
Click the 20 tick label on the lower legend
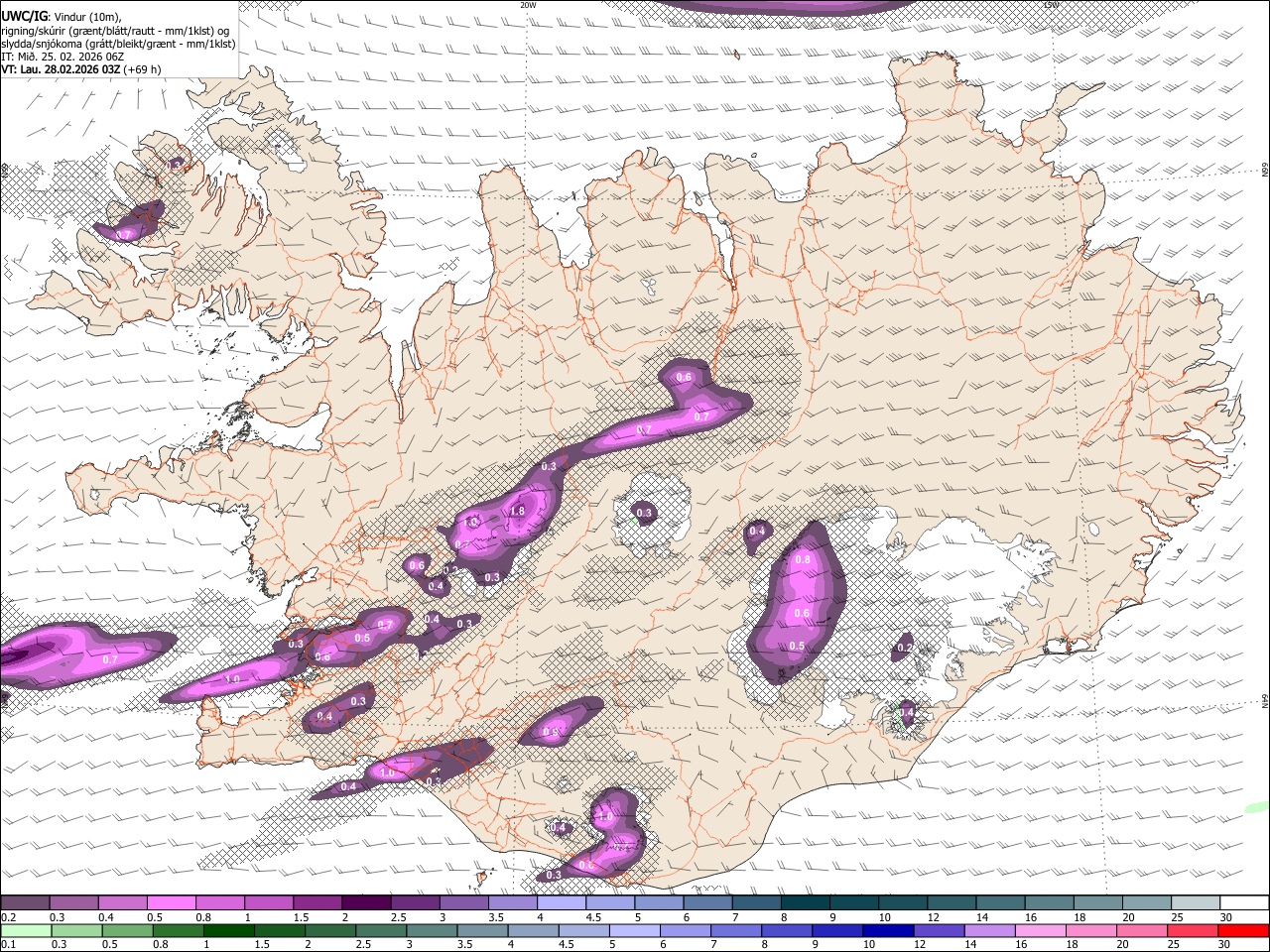tap(1123, 944)
